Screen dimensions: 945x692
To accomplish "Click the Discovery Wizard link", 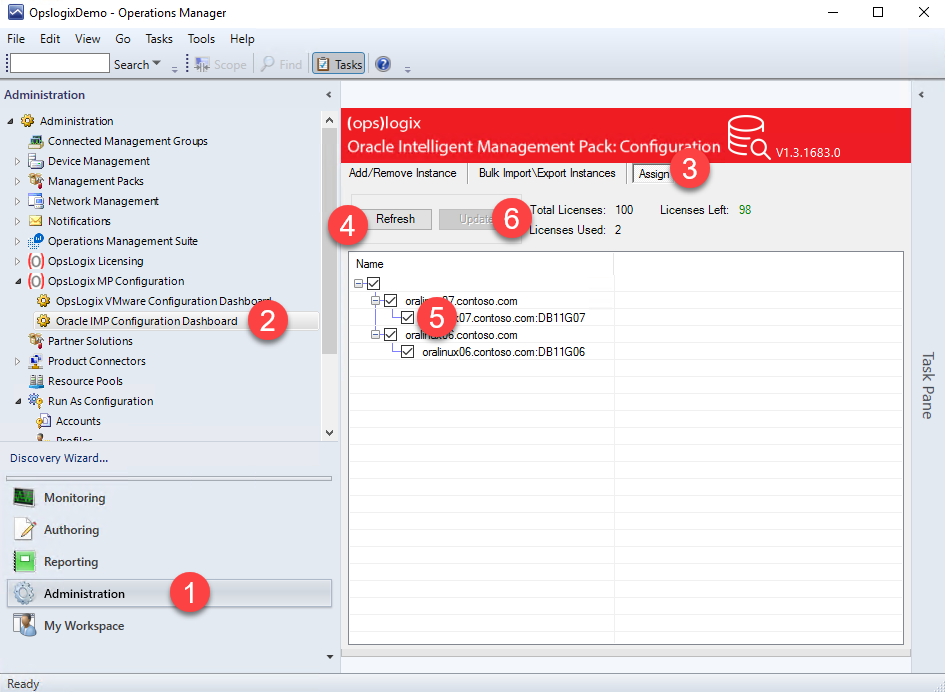I will tap(59, 458).
